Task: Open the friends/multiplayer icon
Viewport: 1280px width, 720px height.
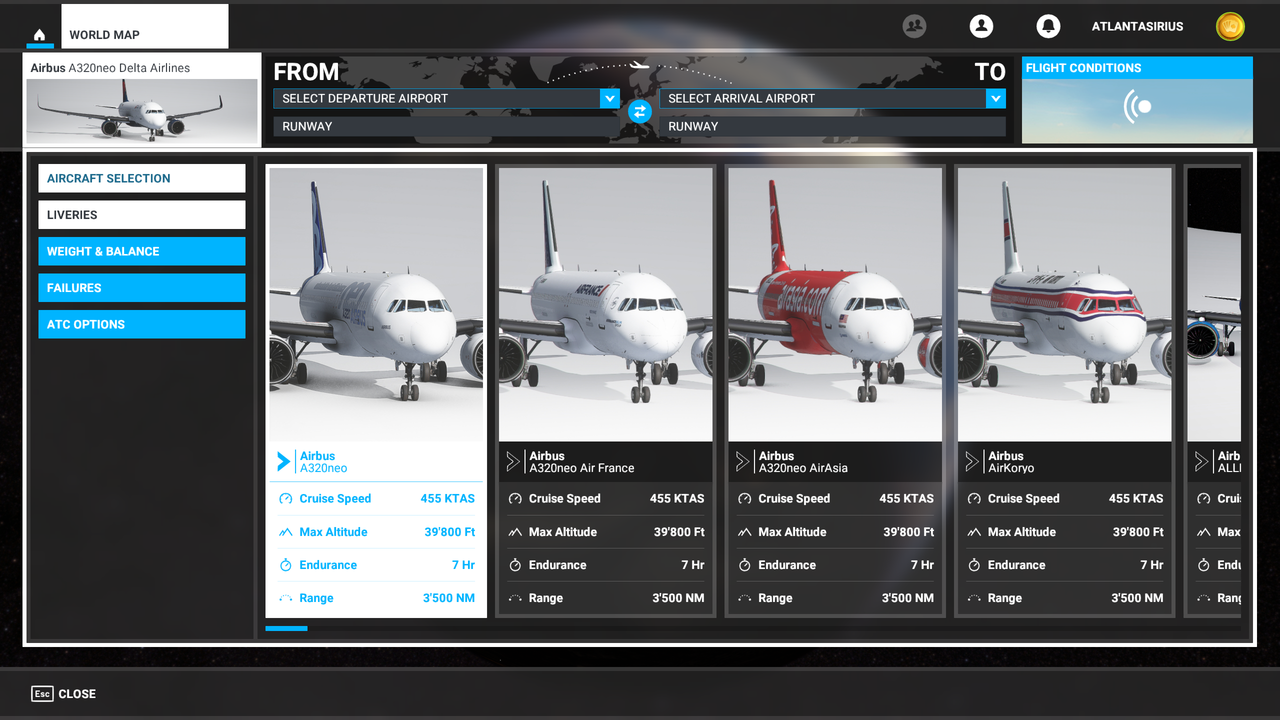Action: pos(913,26)
